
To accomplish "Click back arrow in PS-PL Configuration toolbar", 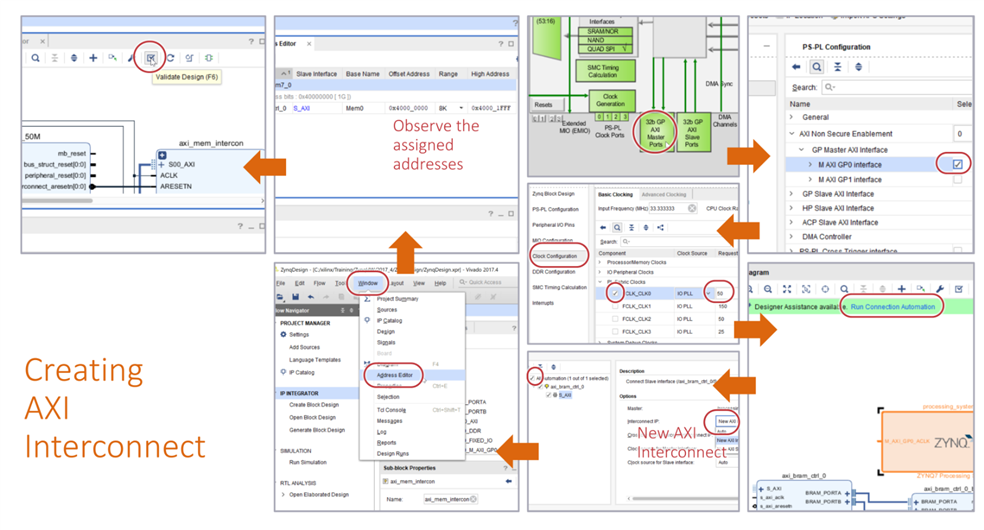I will point(796,66).
